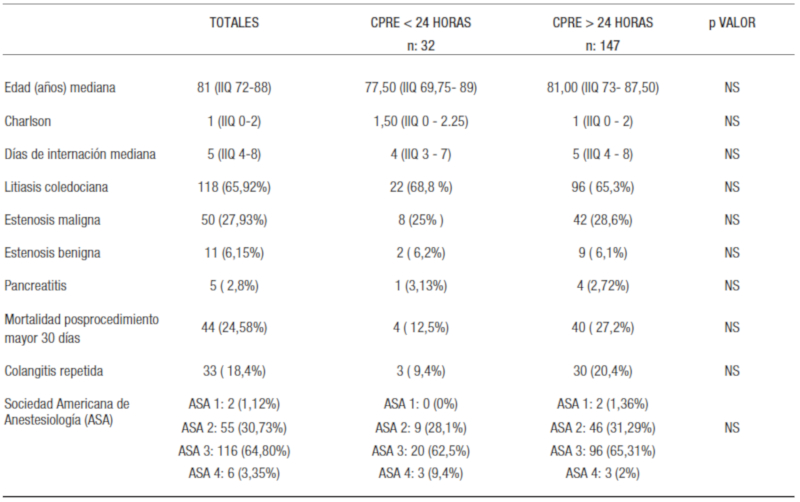Select the total value '118 (65,92%)'
Viewport: 800px width, 502px height.
point(235,187)
